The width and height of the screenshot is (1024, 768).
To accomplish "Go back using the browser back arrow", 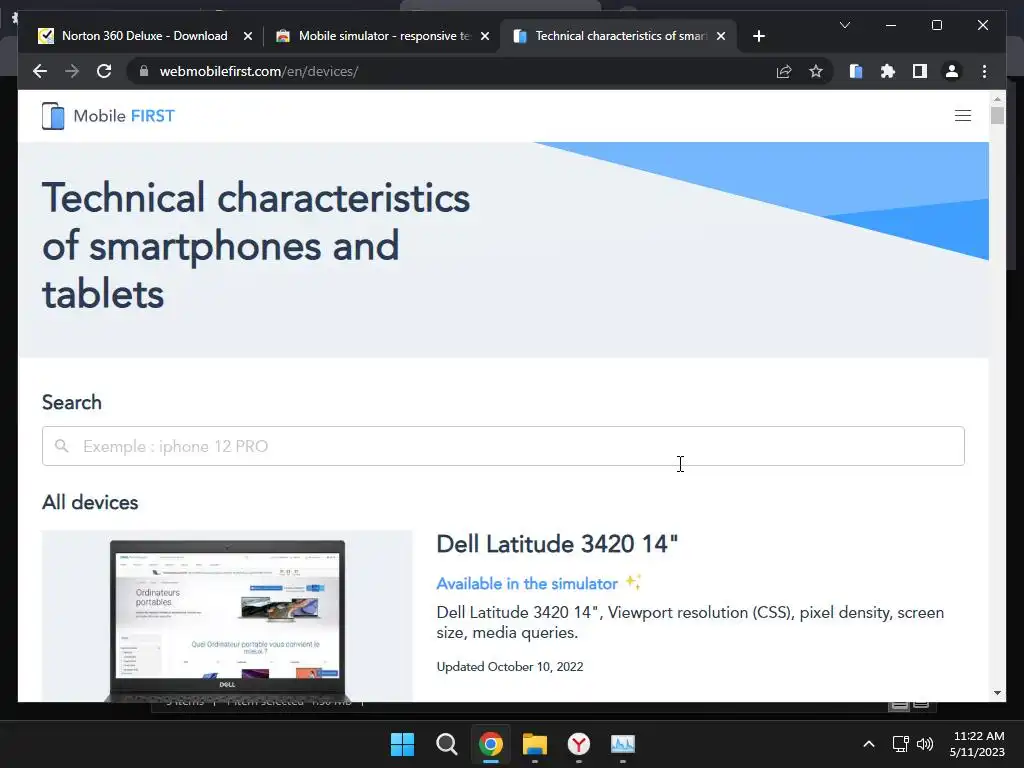I will 40,71.
